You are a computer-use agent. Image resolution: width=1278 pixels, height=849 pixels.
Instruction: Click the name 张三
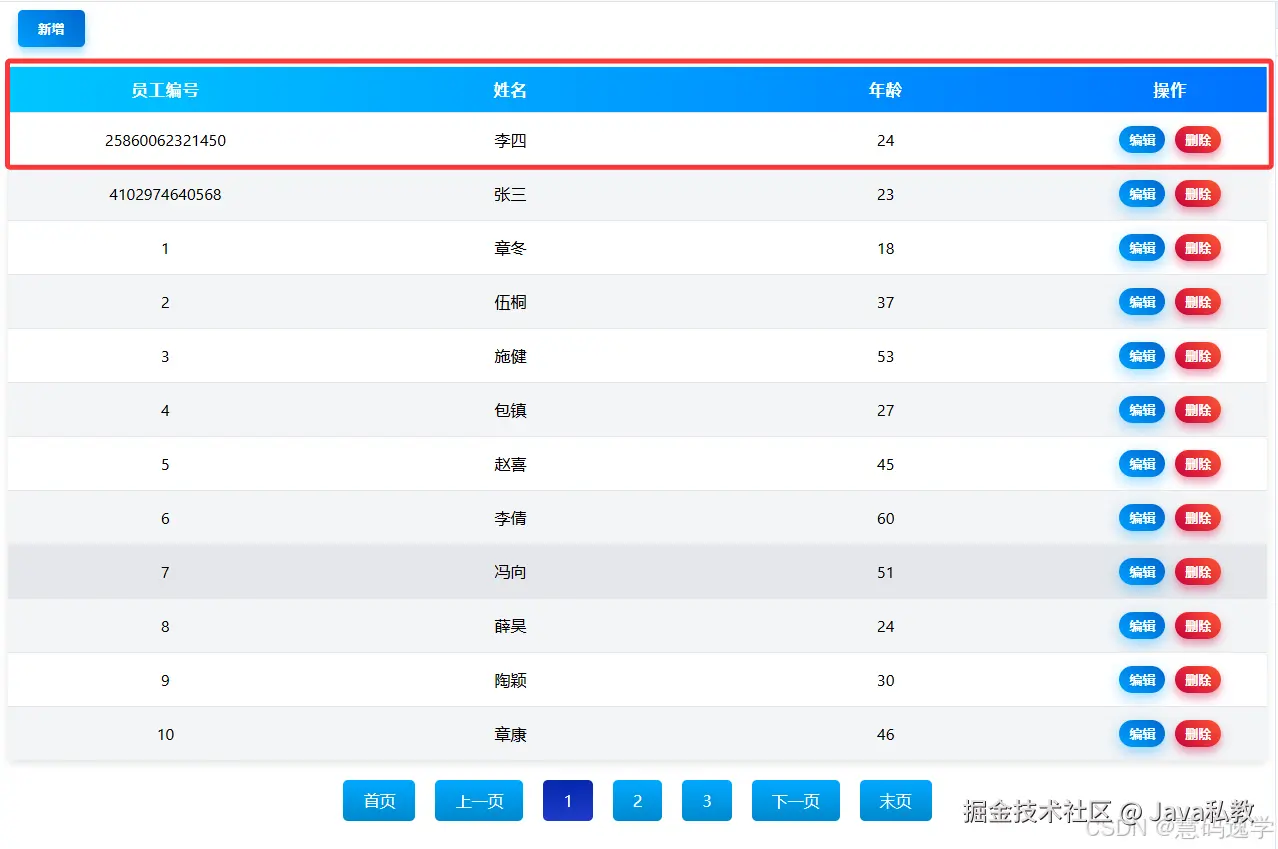click(510, 195)
